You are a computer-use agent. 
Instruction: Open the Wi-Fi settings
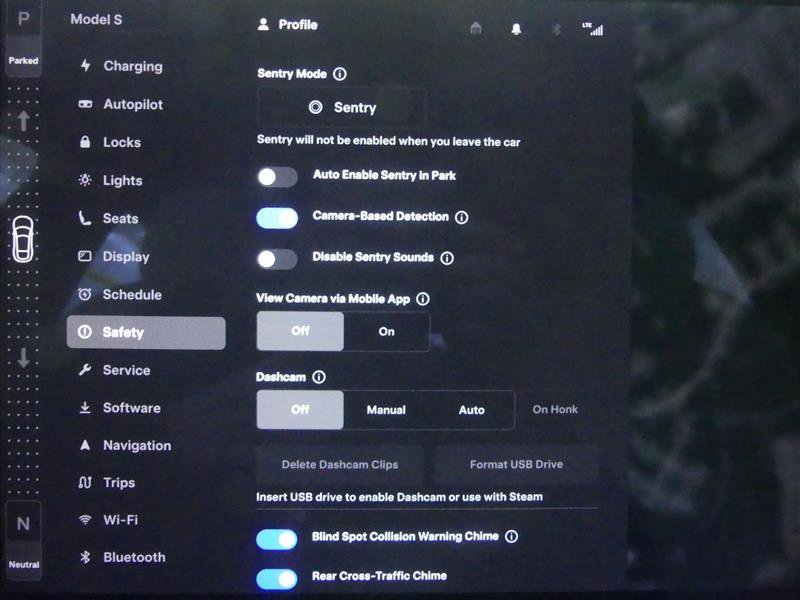[x=108, y=520]
